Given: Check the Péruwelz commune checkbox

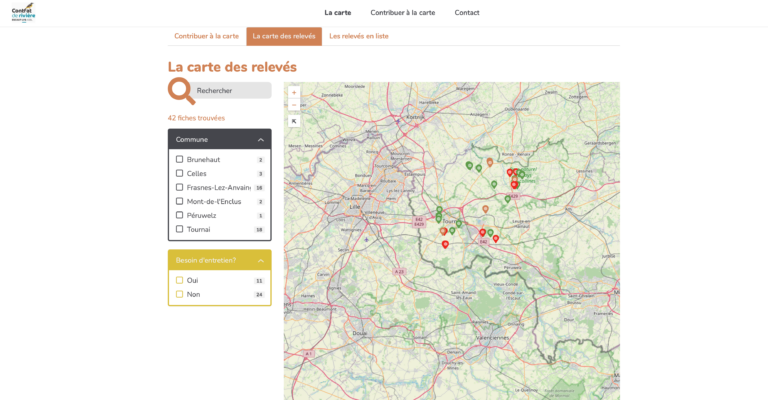Looking at the screenshot, I should point(180,215).
